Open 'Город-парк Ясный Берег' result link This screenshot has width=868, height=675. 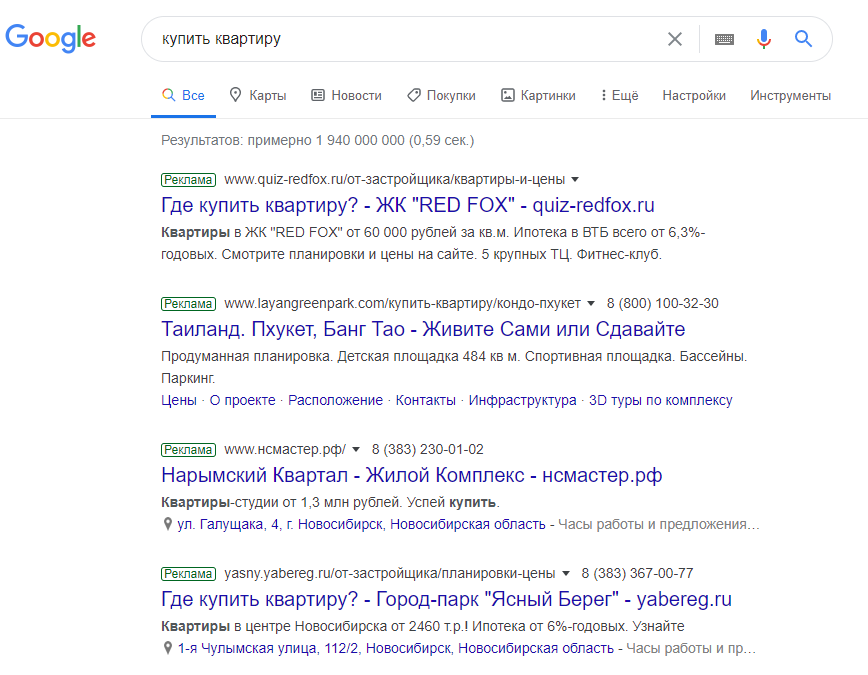[446, 599]
